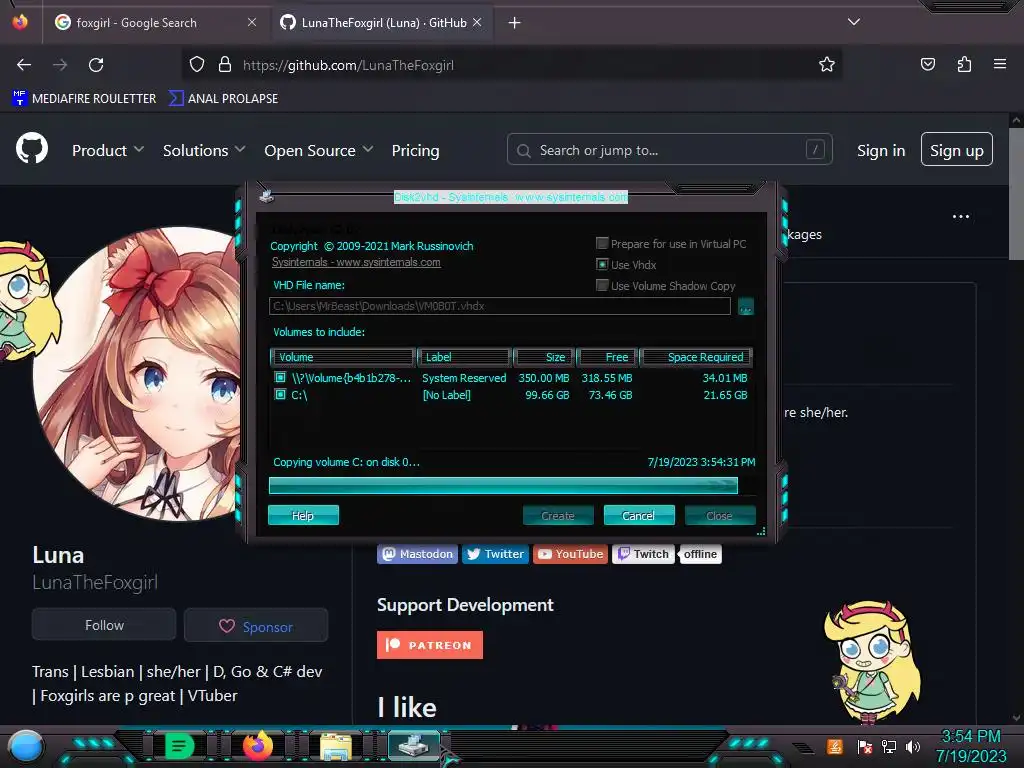Show tracking protection shield info
The width and height of the screenshot is (1024, 768).
[x=197, y=64]
